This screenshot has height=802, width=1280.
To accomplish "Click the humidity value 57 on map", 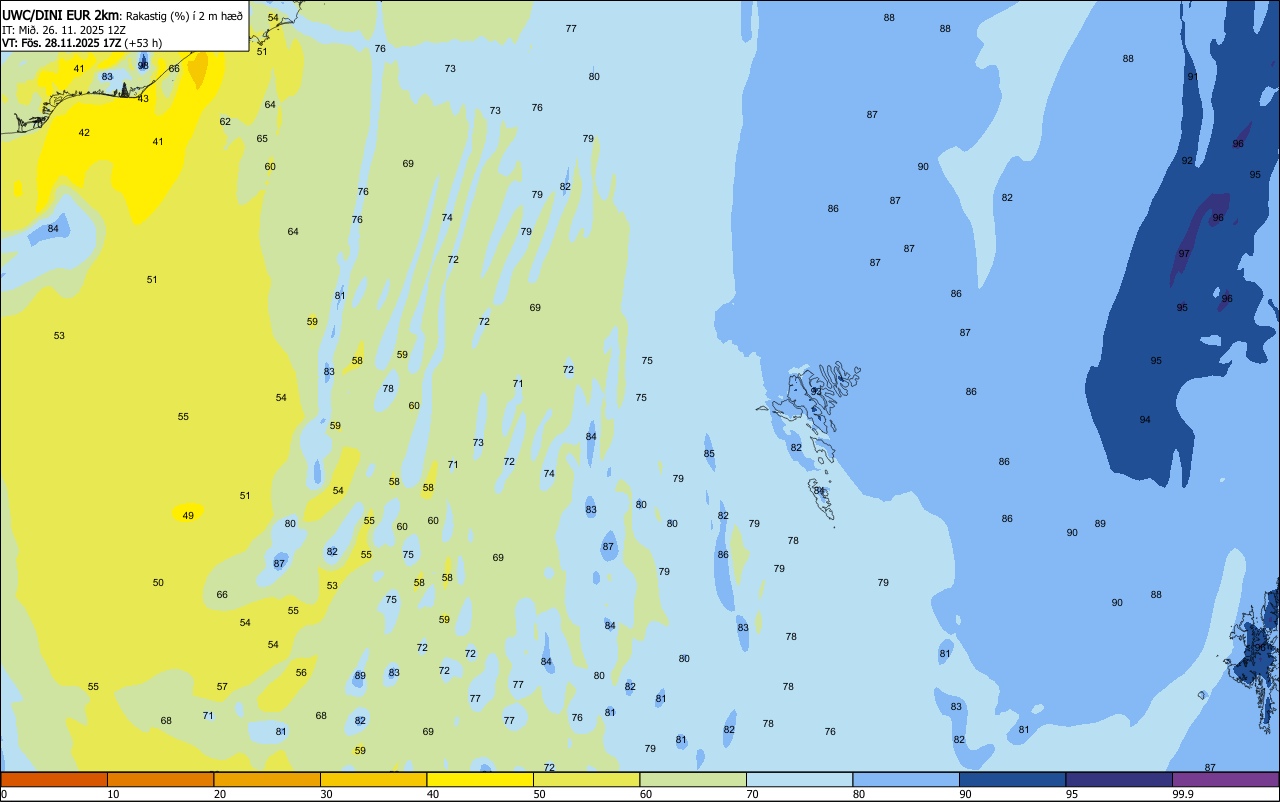I will pyautogui.click(x=222, y=687).
